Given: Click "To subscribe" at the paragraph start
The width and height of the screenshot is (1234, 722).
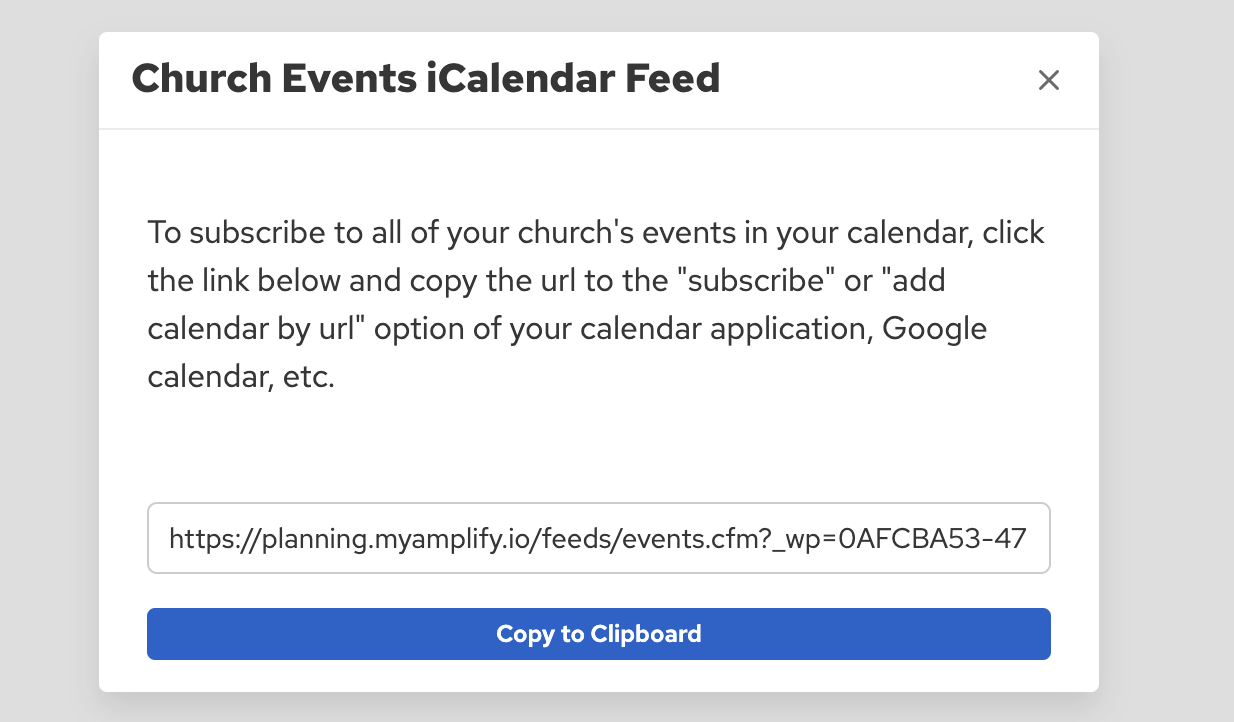Looking at the screenshot, I should pyautogui.click(x=222, y=233).
